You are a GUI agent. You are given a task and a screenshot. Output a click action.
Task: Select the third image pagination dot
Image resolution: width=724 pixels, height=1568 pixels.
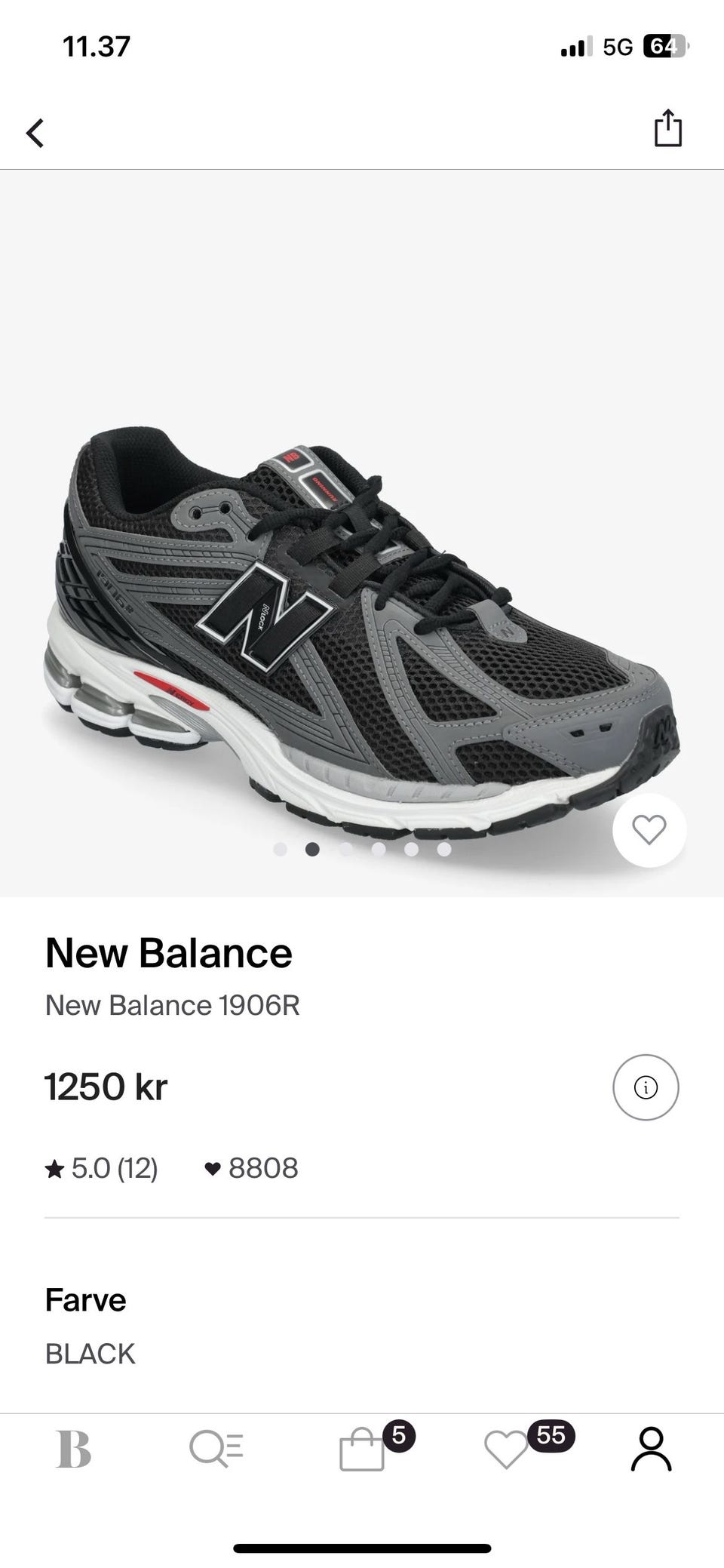pos(345,850)
